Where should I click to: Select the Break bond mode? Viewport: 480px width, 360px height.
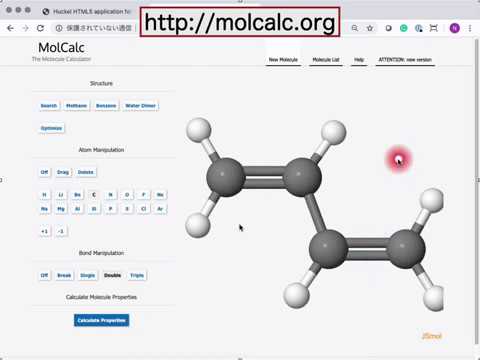pos(64,275)
